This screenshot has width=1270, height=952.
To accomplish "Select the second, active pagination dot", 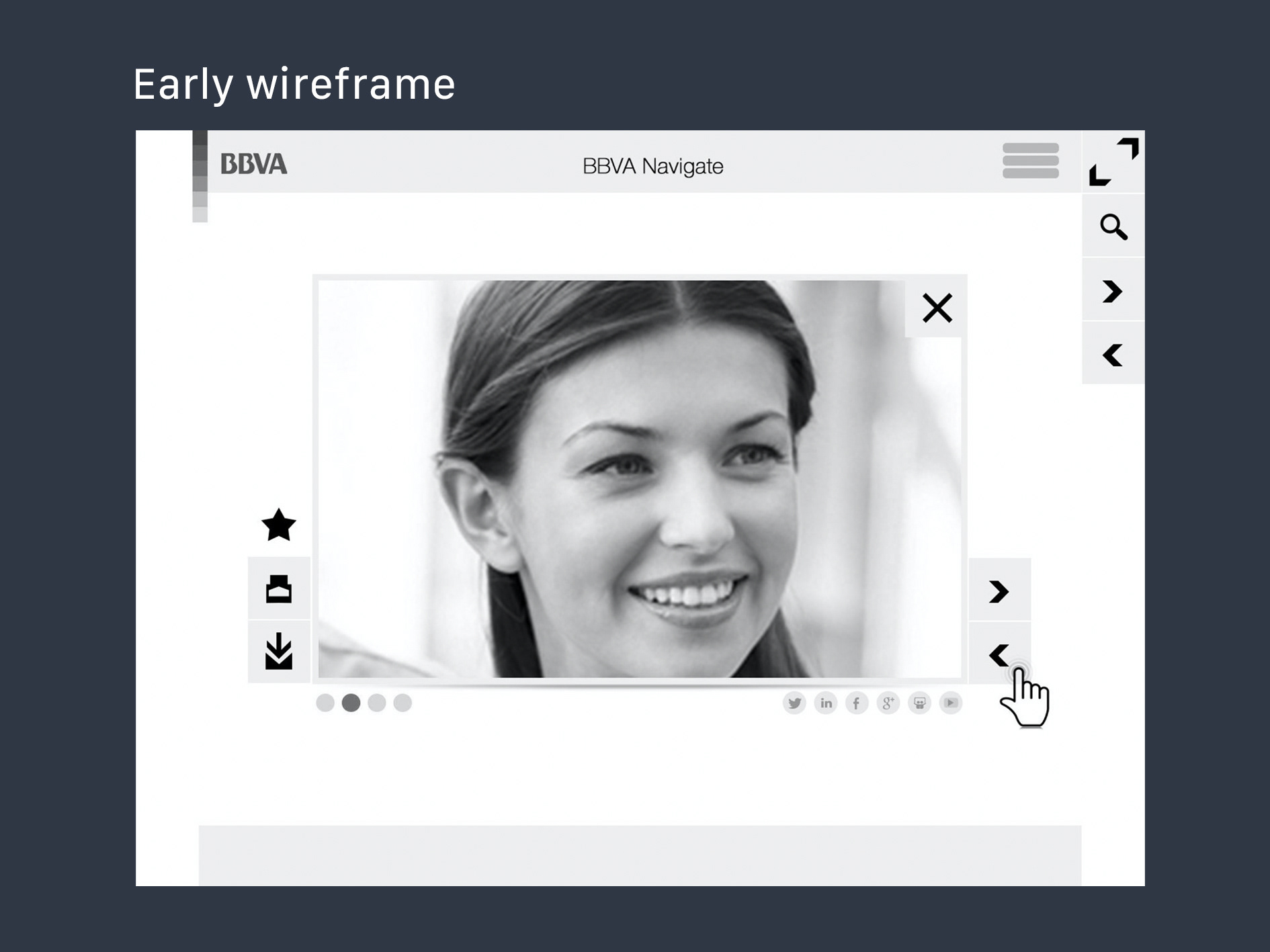I will click(x=351, y=703).
